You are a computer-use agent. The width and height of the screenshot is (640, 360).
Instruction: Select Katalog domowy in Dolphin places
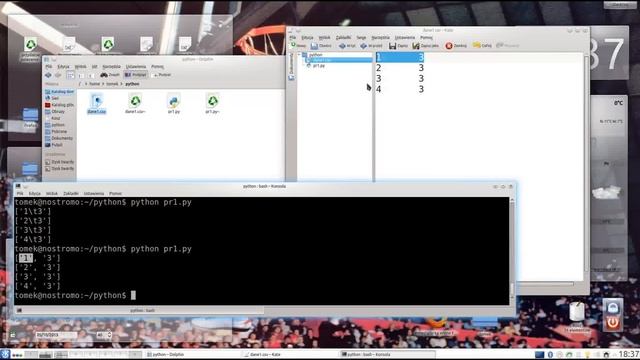click(60, 92)
